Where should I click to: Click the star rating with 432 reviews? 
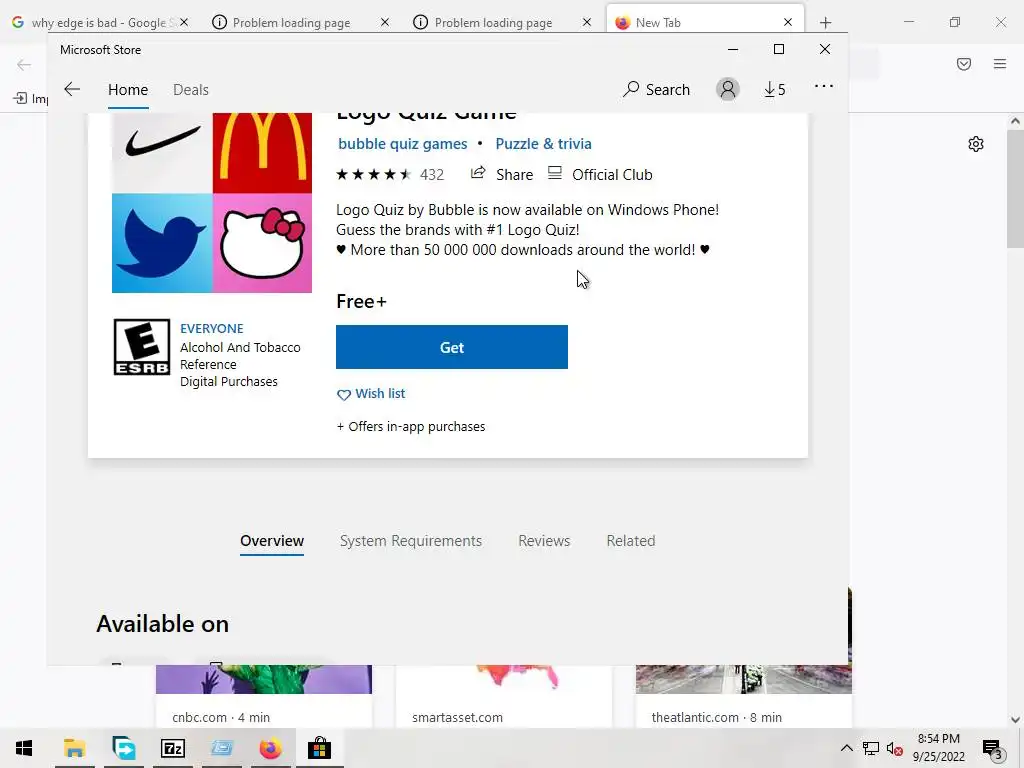390,174
